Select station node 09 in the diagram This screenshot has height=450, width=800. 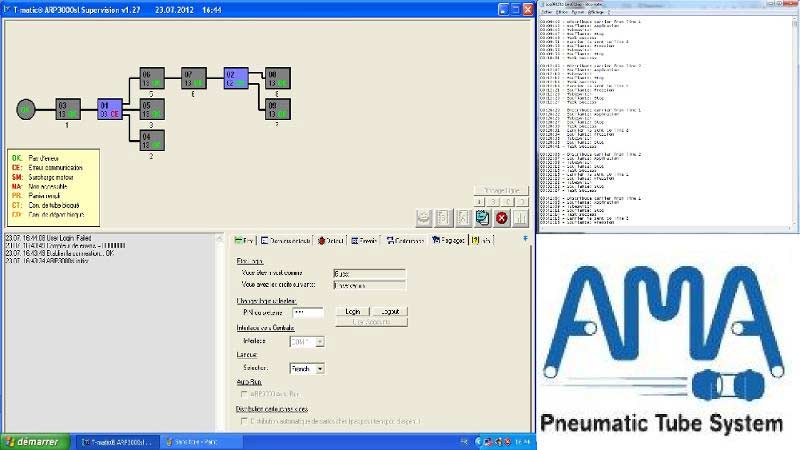[278, 109]
